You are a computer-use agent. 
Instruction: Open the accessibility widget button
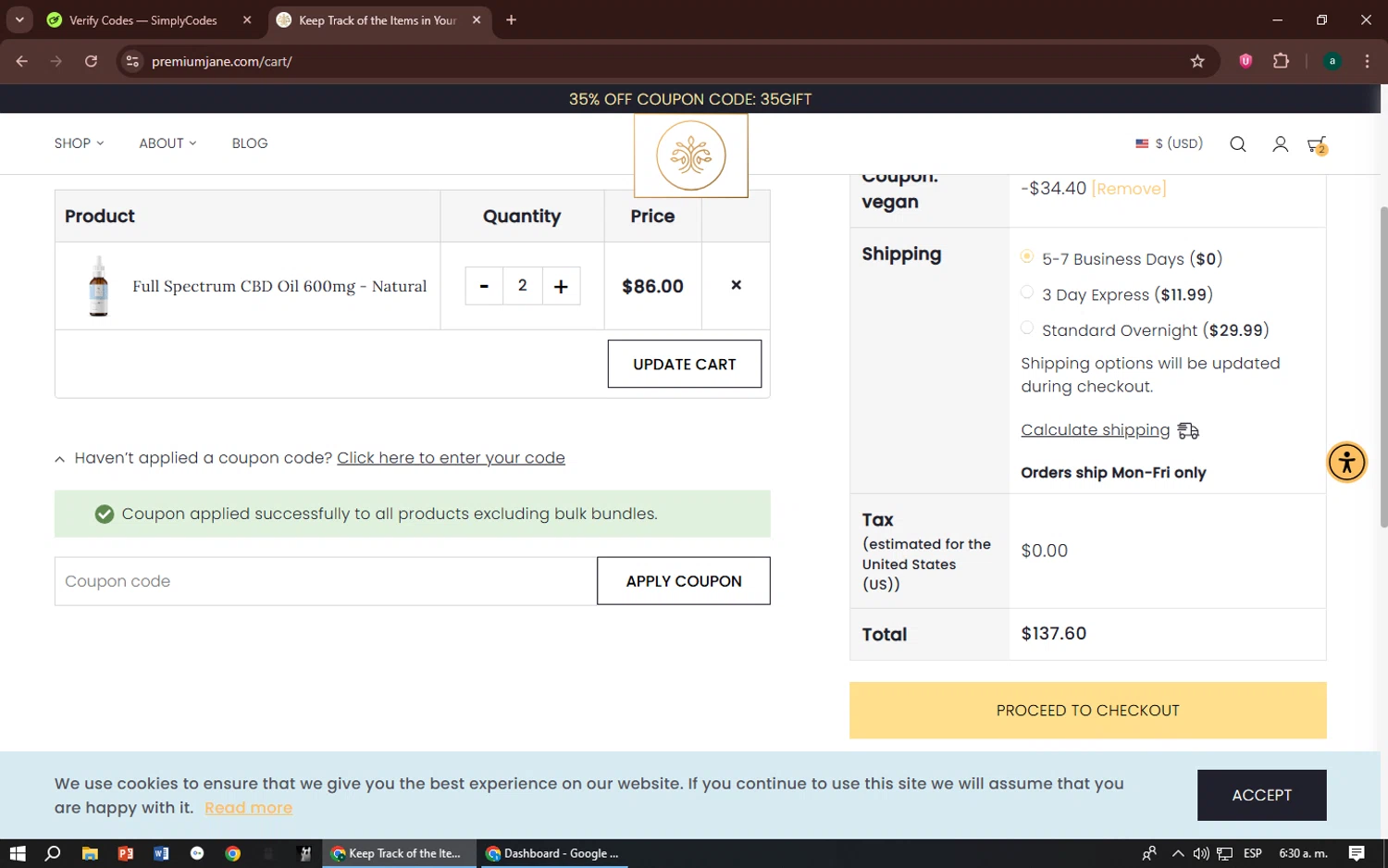(x=1346, y=462)
